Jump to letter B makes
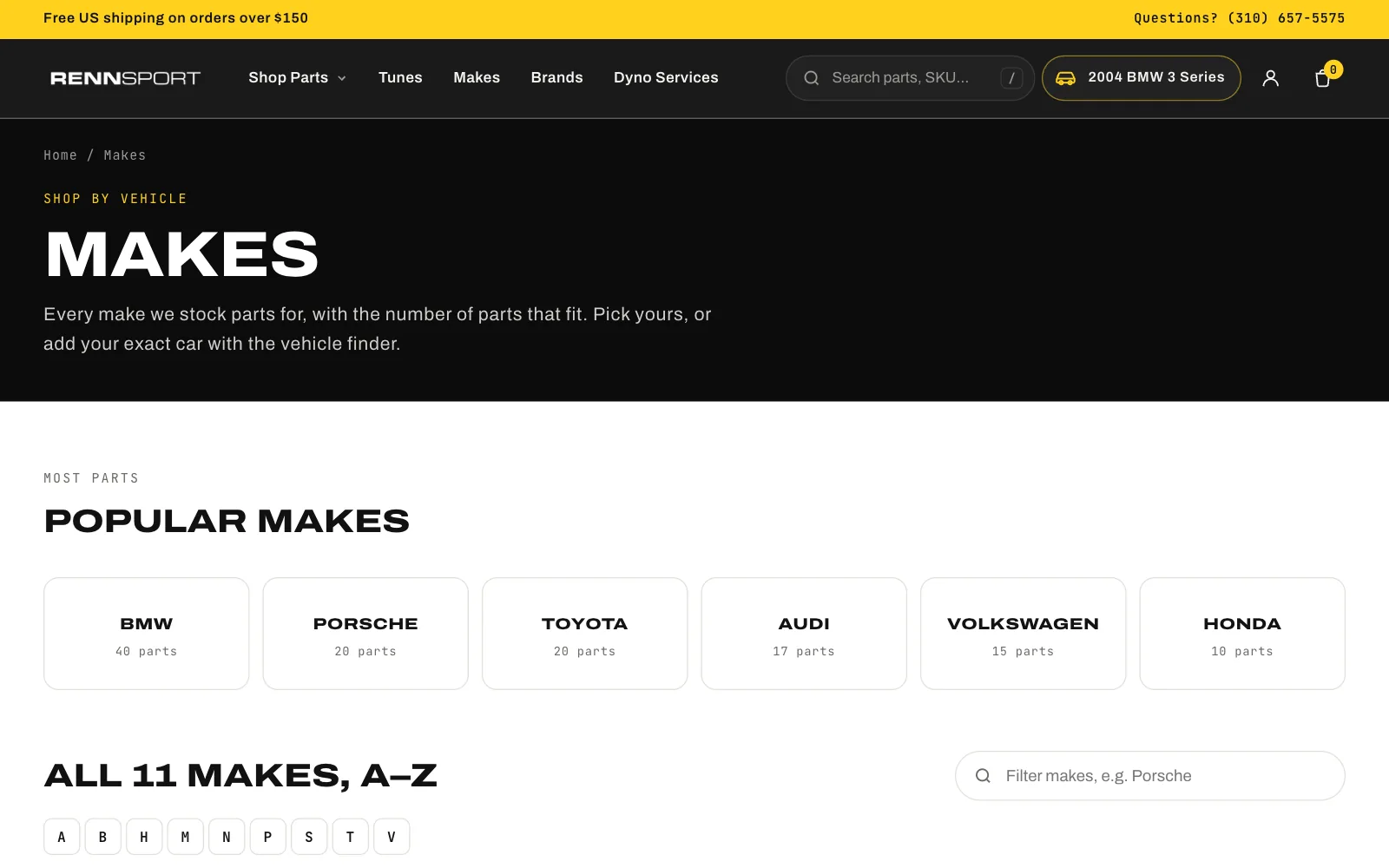1389x868 pixels. coord(102,837)
